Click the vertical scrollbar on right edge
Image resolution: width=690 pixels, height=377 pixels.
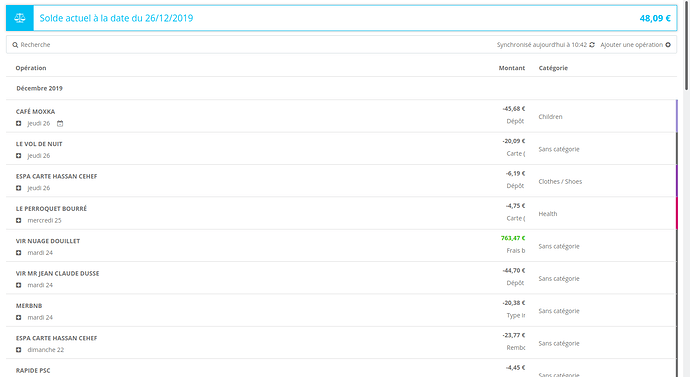pyautogui.click(x=686, y=44)
